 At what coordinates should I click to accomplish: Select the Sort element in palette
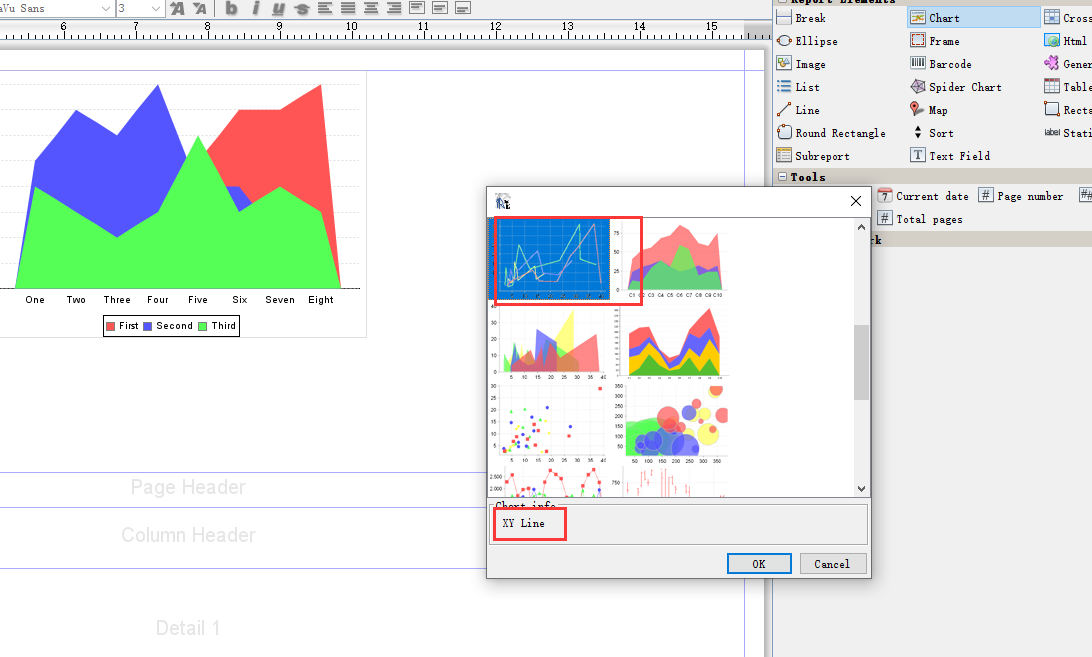[x=932, y=133]
